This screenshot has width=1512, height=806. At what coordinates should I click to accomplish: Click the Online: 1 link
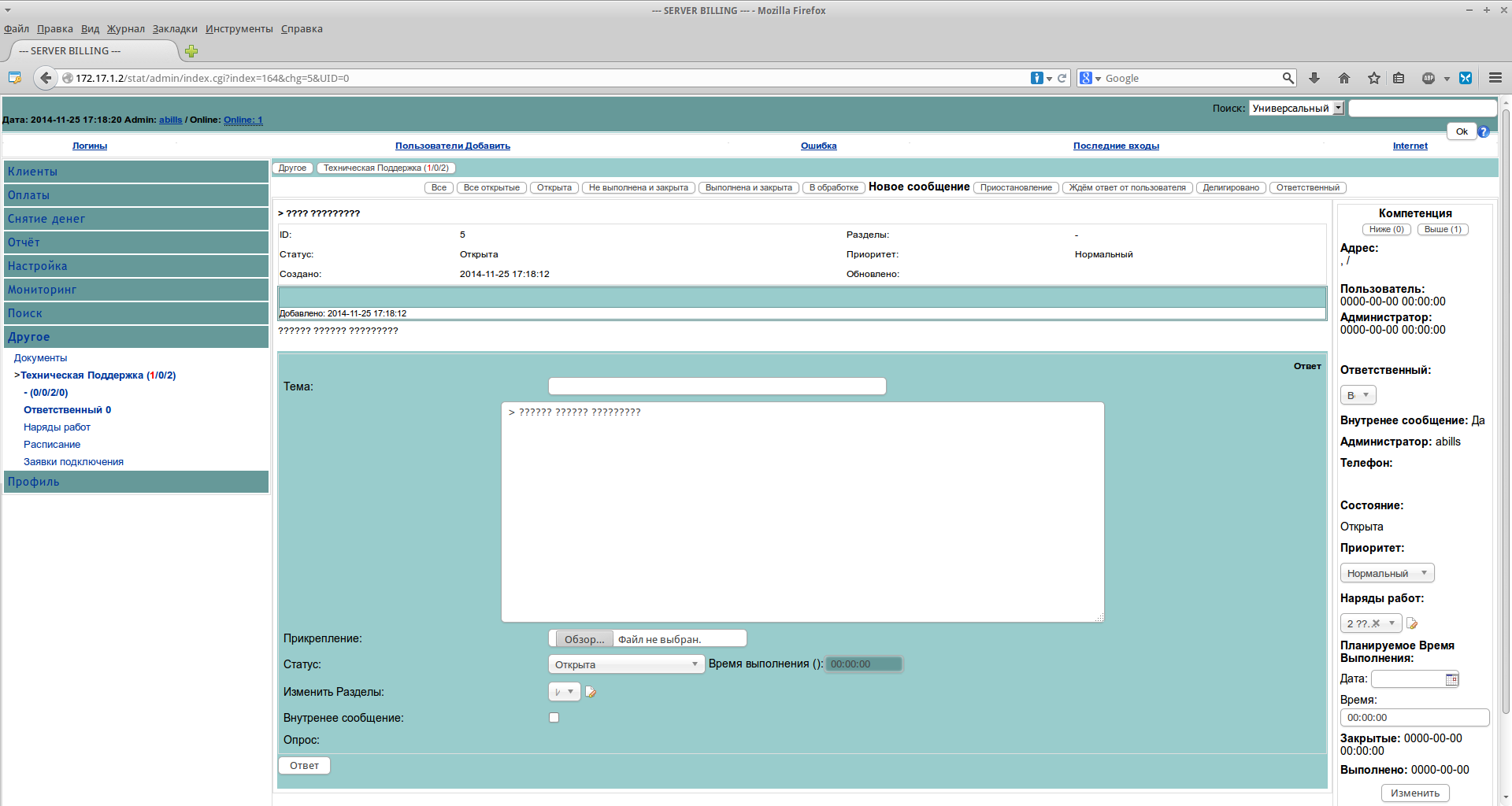[x=243, y=120]
